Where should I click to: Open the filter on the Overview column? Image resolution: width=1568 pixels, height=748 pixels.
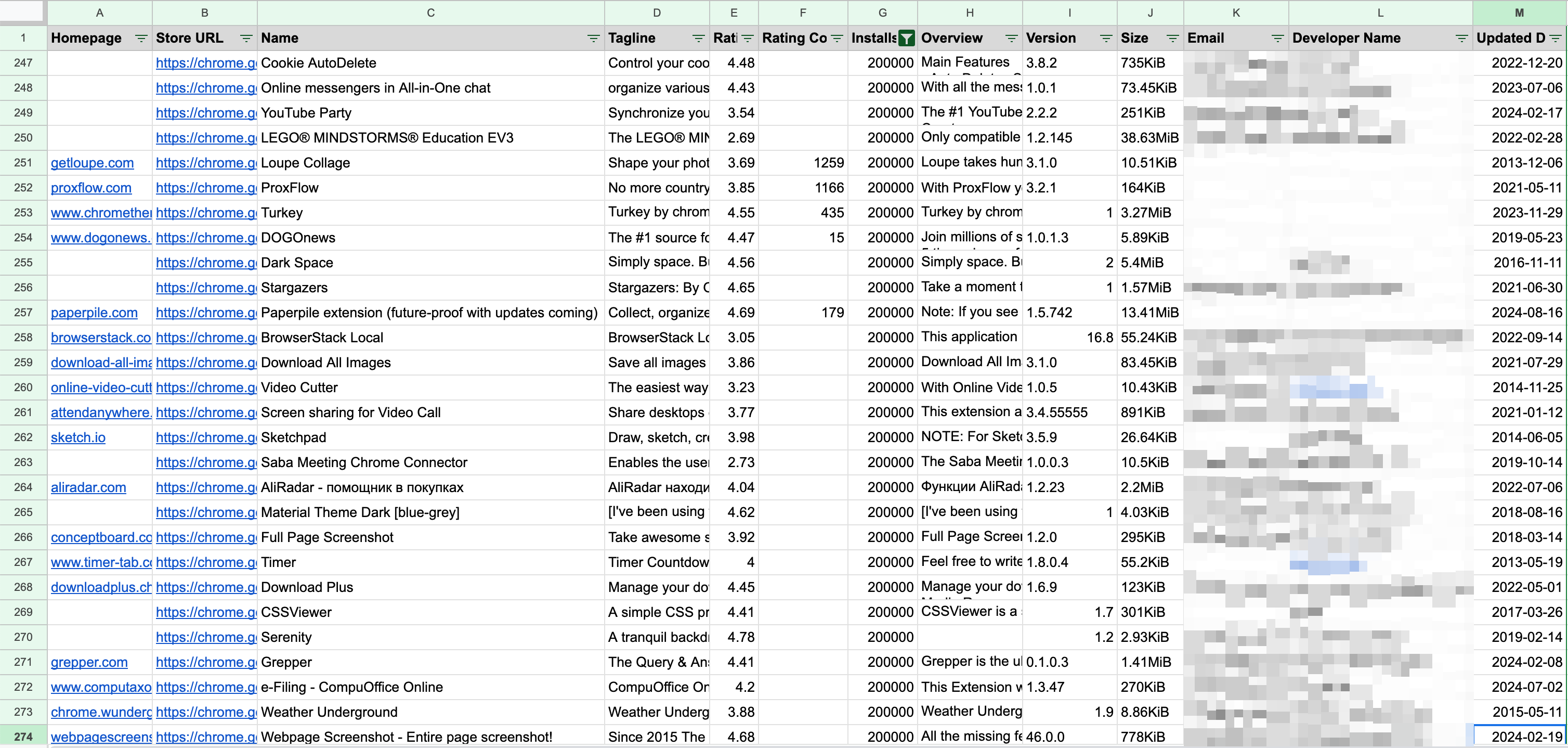1011,38
